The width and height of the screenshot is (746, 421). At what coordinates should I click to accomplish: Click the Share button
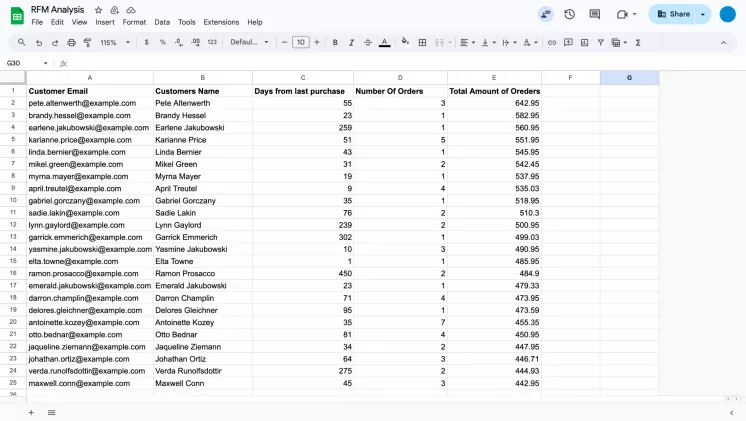(x=673, y=14)
